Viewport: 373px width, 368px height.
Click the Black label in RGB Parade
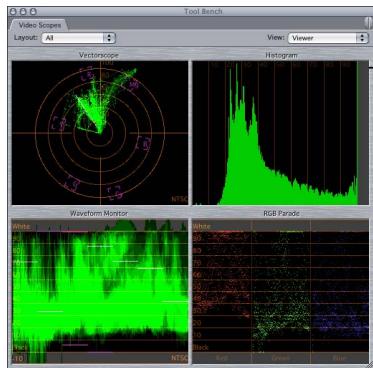point(201,347)
